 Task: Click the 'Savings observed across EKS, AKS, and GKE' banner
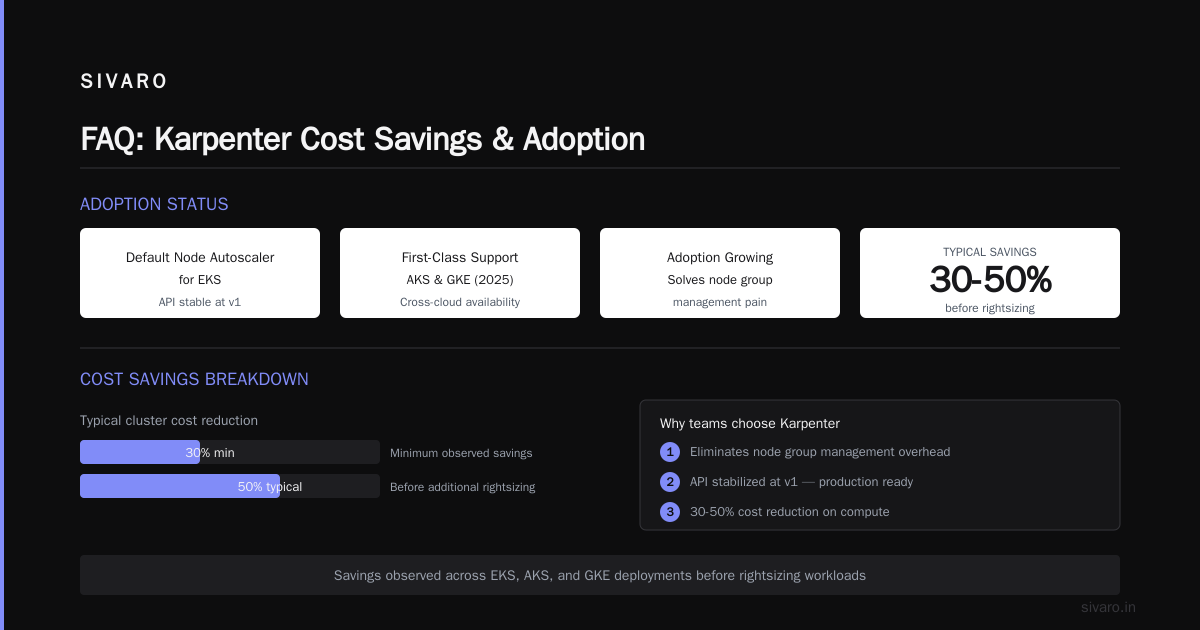click(600, 575)
